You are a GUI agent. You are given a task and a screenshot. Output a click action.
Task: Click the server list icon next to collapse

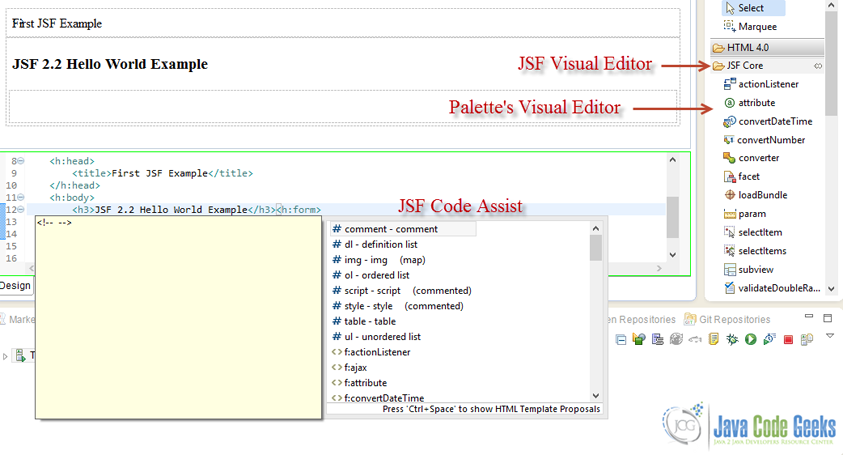point(658,339)
